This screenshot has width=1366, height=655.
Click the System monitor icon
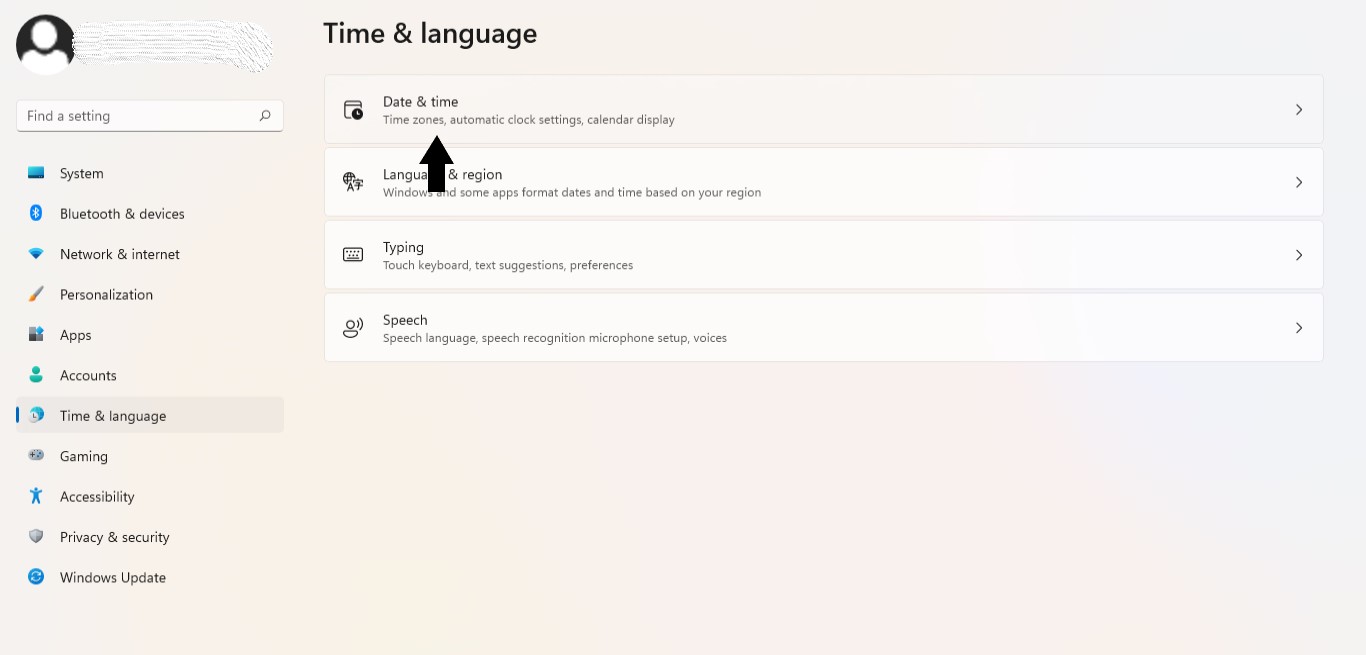[x=36, y=173]
